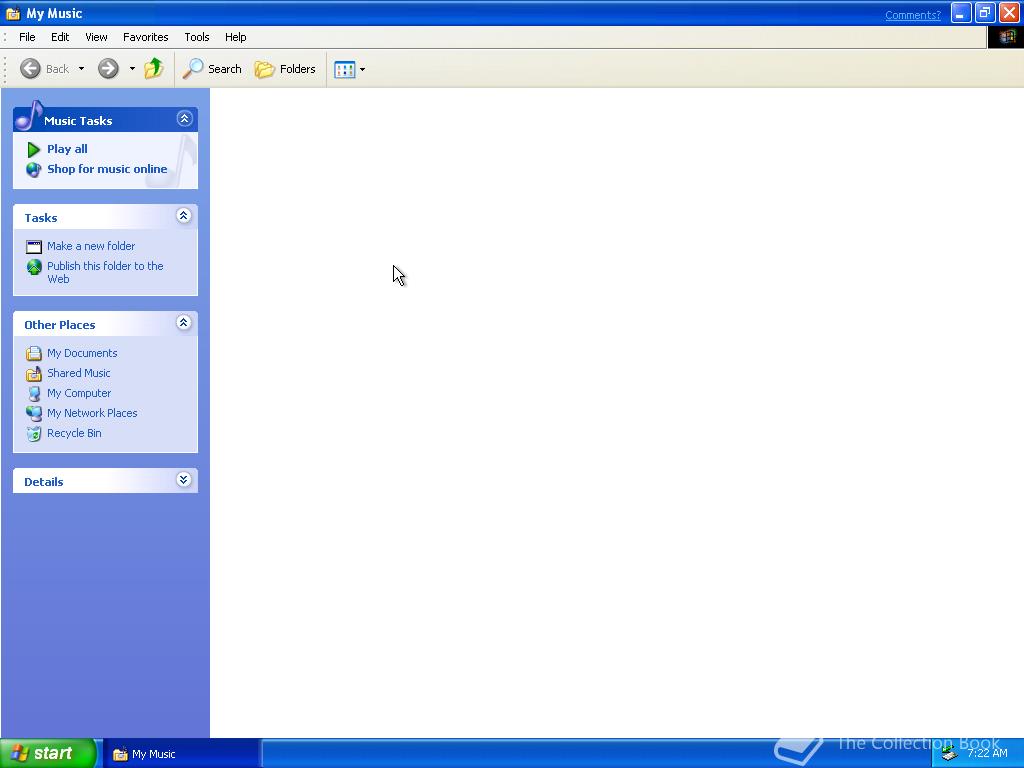Click the Forward arrow toolbar icon
This screenshot has height=768, width=1024.
click(x=108, y=69)
